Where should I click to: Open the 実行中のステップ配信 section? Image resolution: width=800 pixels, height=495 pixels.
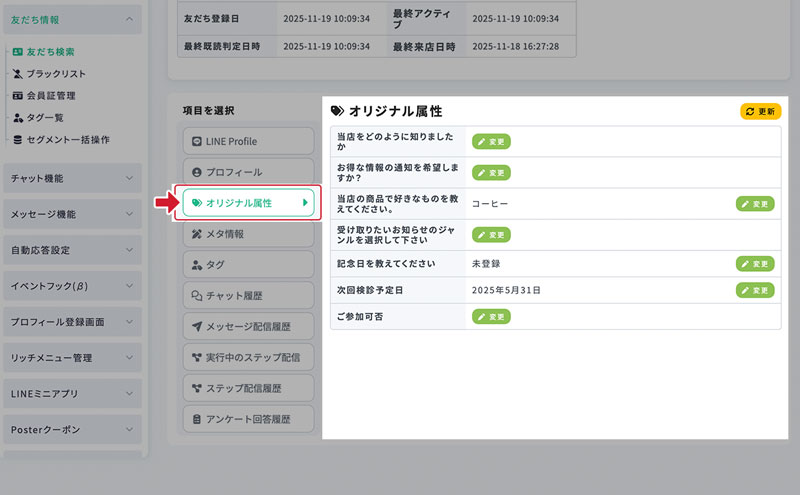[248, 356]
